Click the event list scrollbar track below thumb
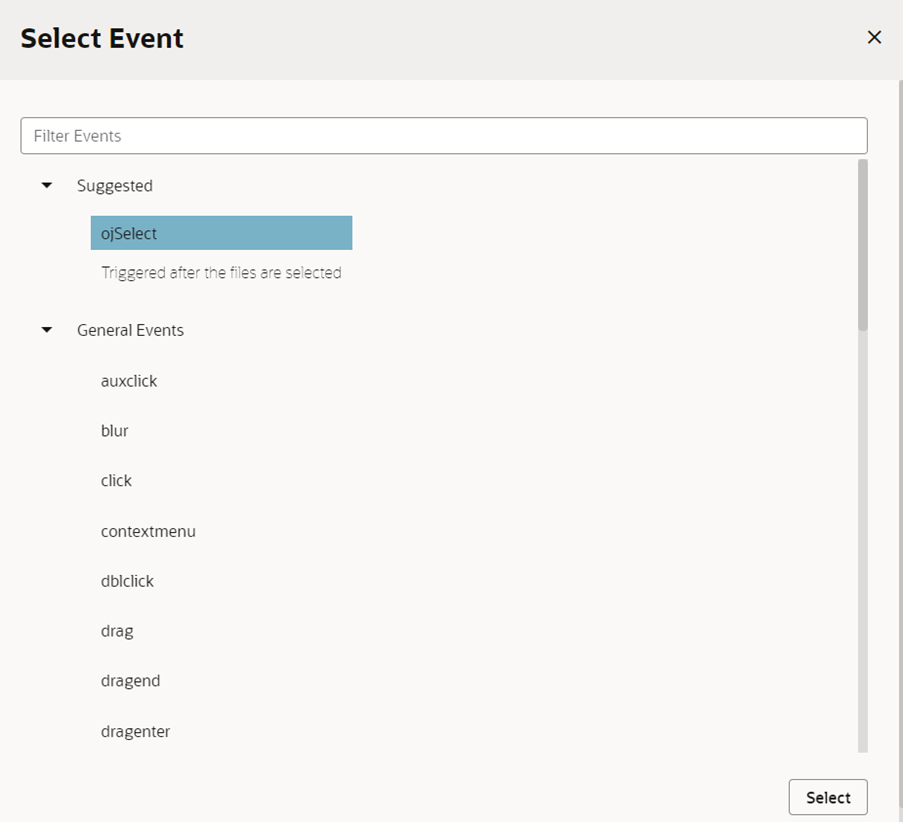The height and width of the screenshot is (822, 903). pyautogui.click(x=862, y=541)
